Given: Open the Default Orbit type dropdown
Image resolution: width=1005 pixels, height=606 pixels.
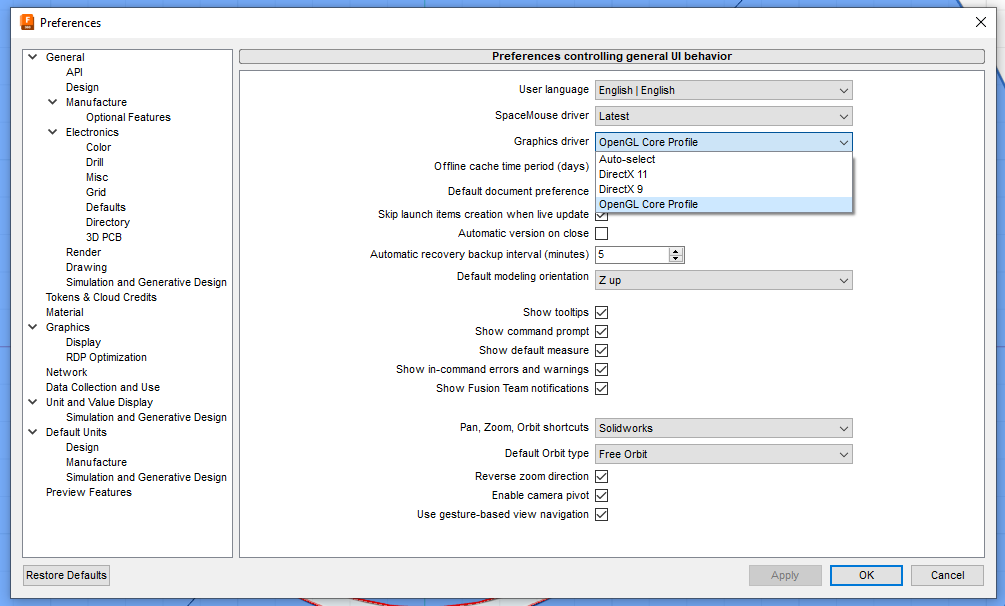Looking at the screenshot, I should 723,453.
